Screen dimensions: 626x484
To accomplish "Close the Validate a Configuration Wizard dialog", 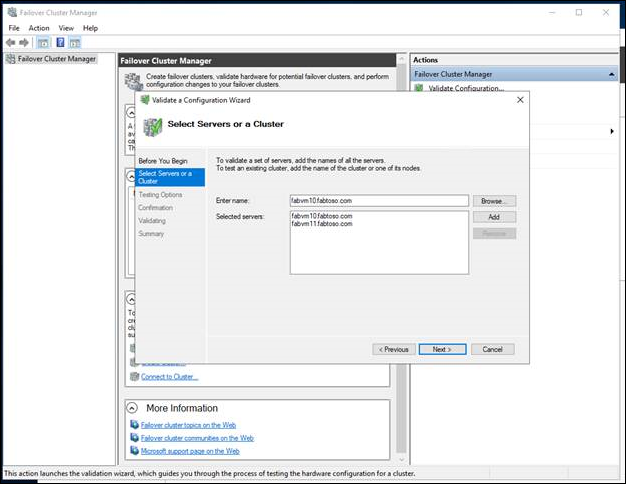I will [520, 100].
